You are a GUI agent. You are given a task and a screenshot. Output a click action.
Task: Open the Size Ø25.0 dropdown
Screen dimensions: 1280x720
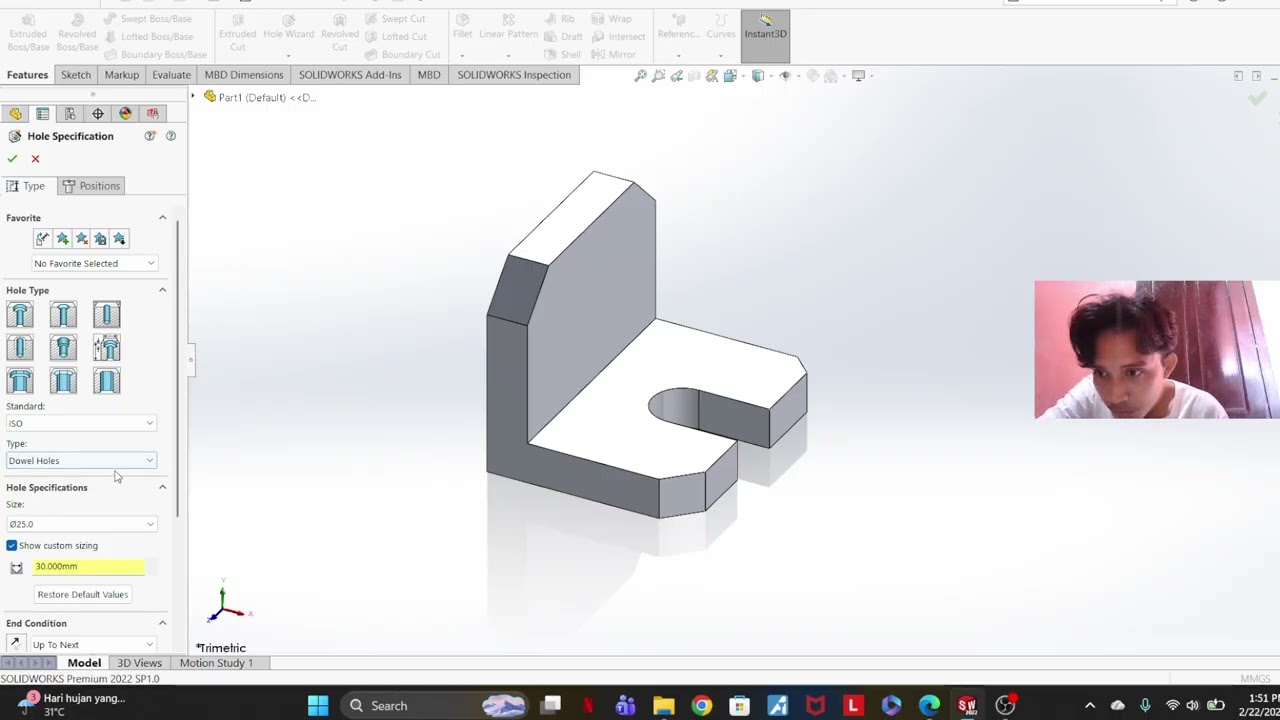(x=81, y=524)
